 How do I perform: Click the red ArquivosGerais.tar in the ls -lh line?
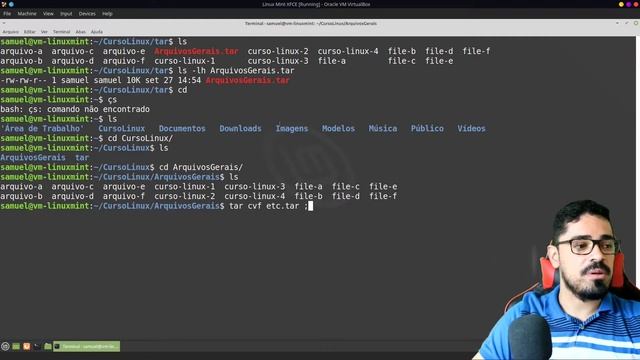(248, 80)
